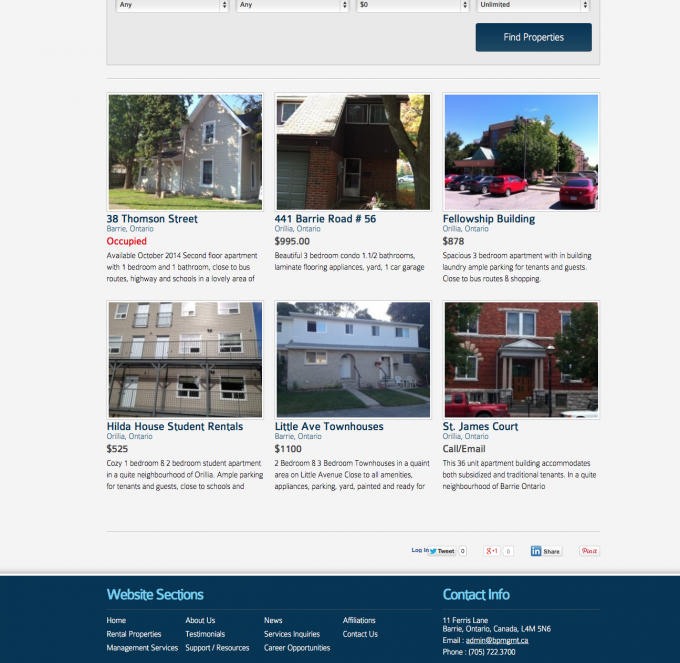Open the $0 minimum price dropdown
Image resolution: width=680 pixels, height=663 pixels.
[x=413, y=5]
